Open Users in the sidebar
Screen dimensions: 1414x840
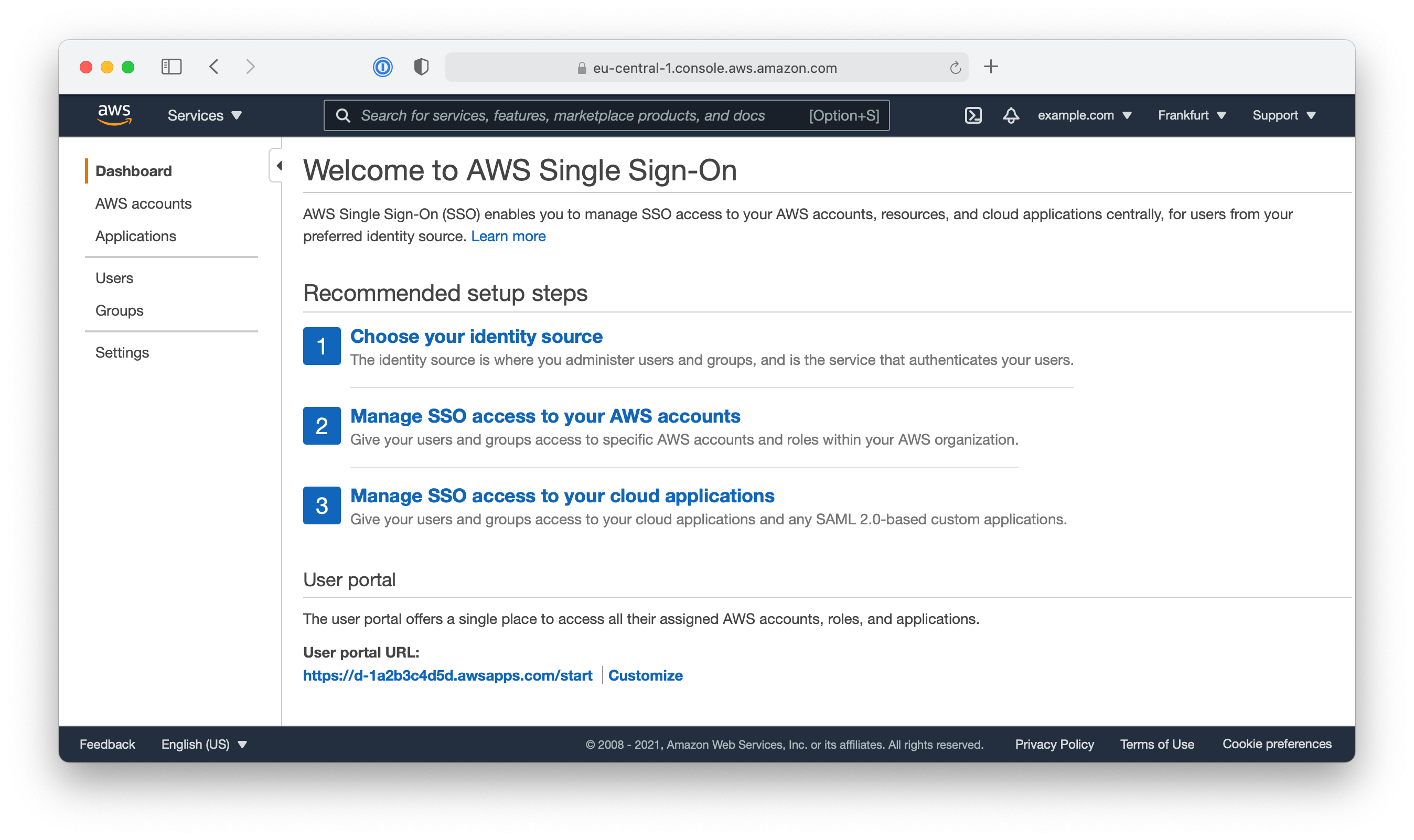click(114, 278)
